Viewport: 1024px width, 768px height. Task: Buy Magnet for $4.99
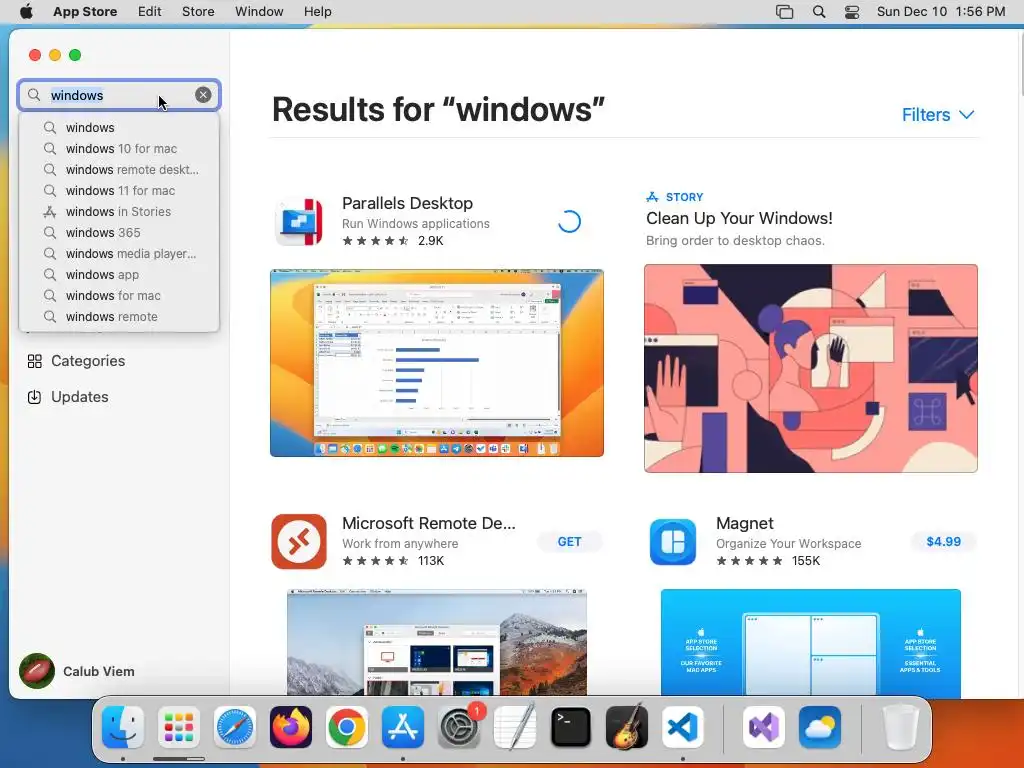(x=944, y=541)
